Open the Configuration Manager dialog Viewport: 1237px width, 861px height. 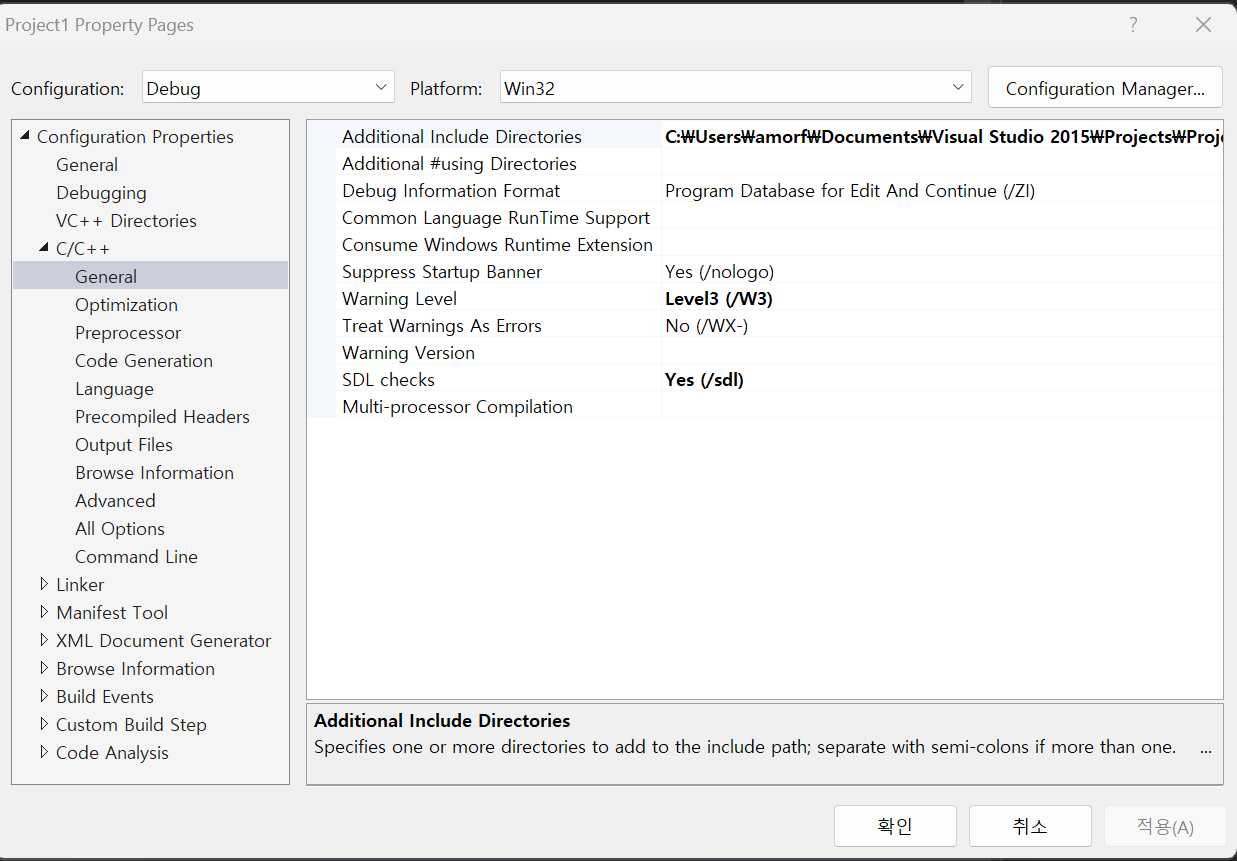pos(1104,87)
